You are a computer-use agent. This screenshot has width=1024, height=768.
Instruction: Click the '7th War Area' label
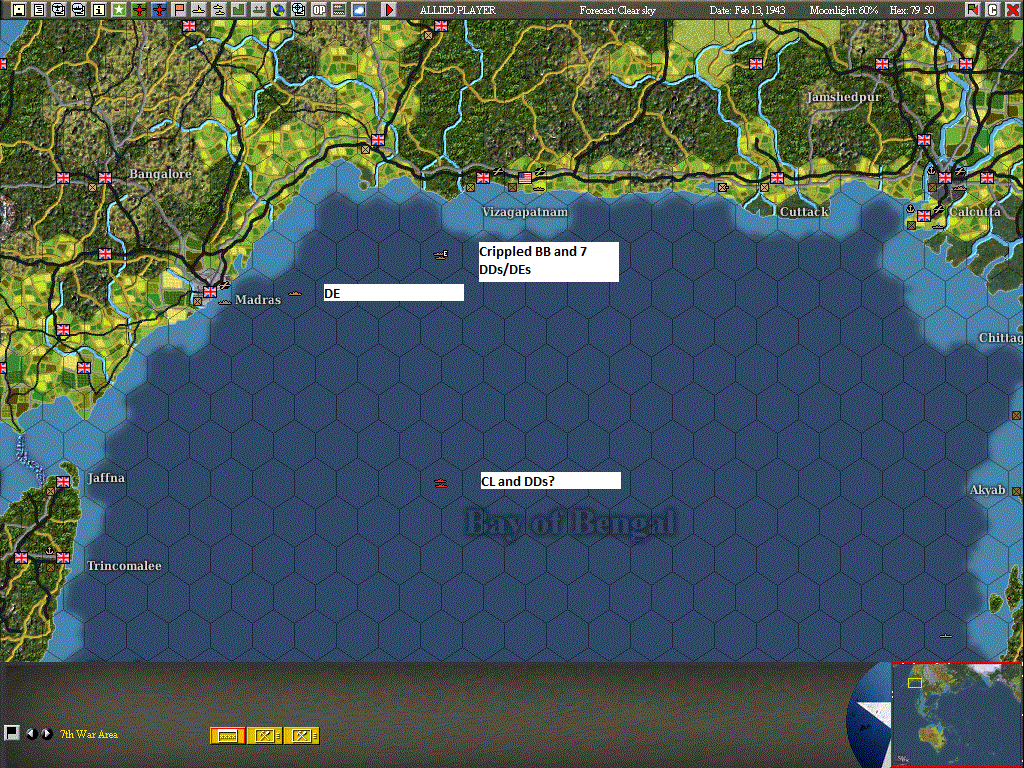pyautogui.click(x=89, y=734)
